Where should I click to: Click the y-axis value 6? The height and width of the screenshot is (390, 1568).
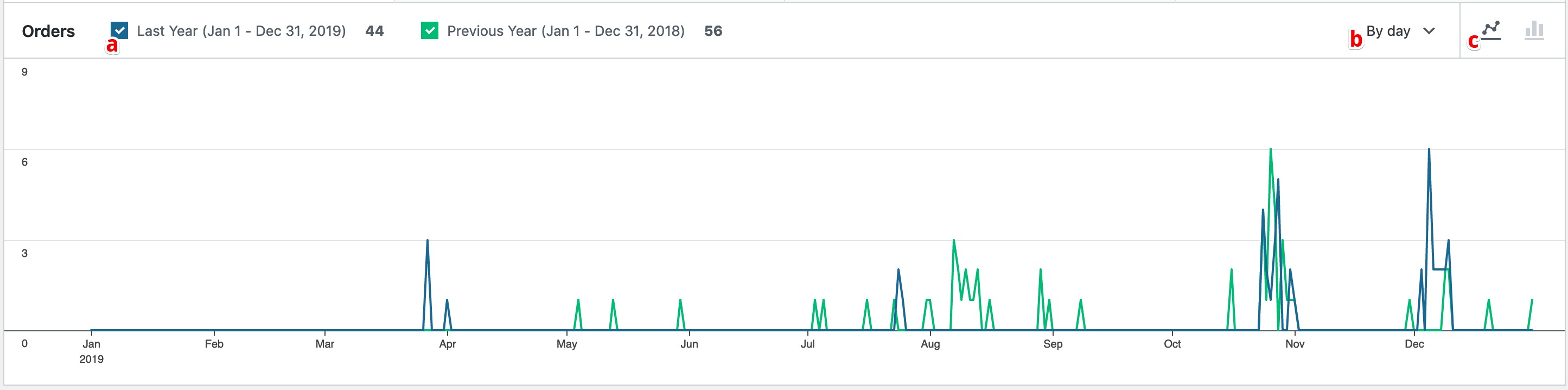[x=24, y=162]
